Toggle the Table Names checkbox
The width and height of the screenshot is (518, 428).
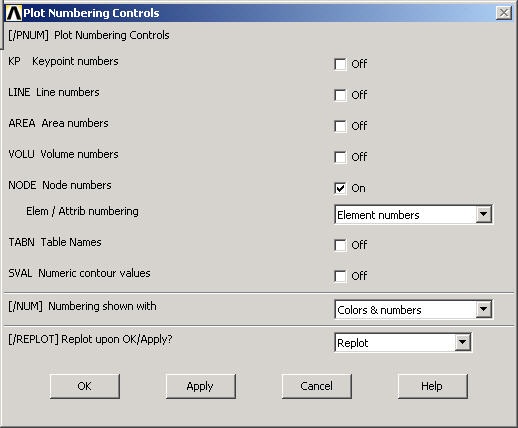(340, 245)
